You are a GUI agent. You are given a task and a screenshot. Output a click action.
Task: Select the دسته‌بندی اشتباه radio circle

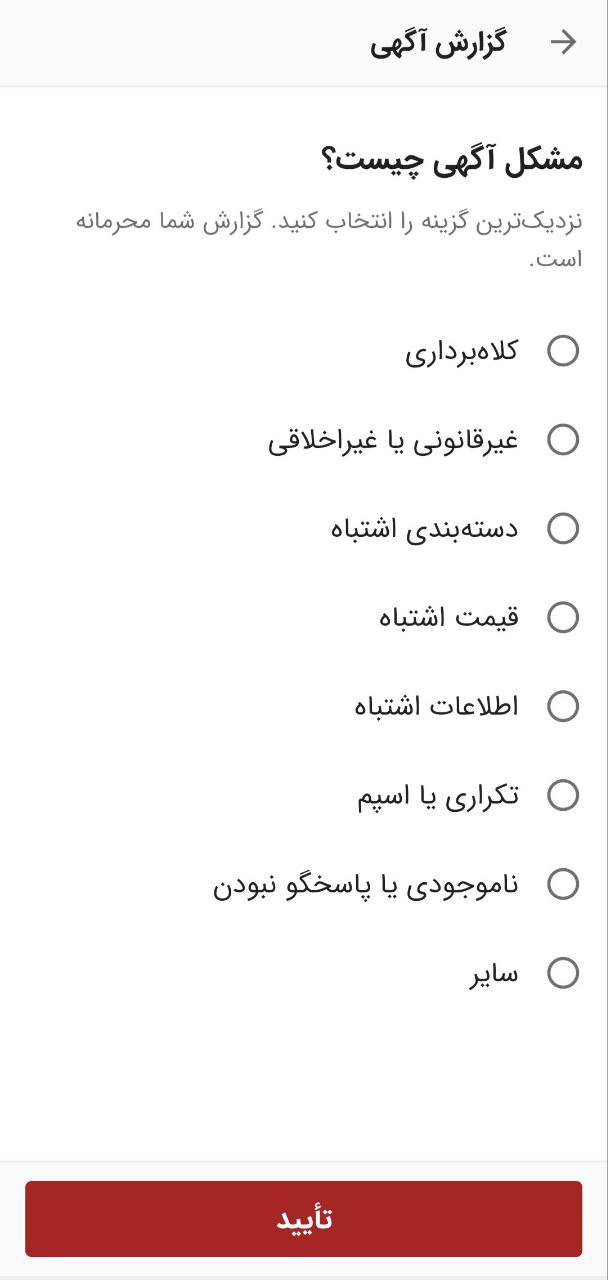(x=563, y=528)
